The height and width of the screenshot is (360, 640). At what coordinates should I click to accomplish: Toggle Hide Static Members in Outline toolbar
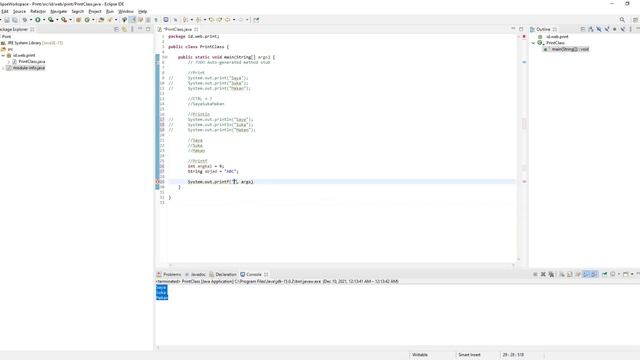point(607,29)
